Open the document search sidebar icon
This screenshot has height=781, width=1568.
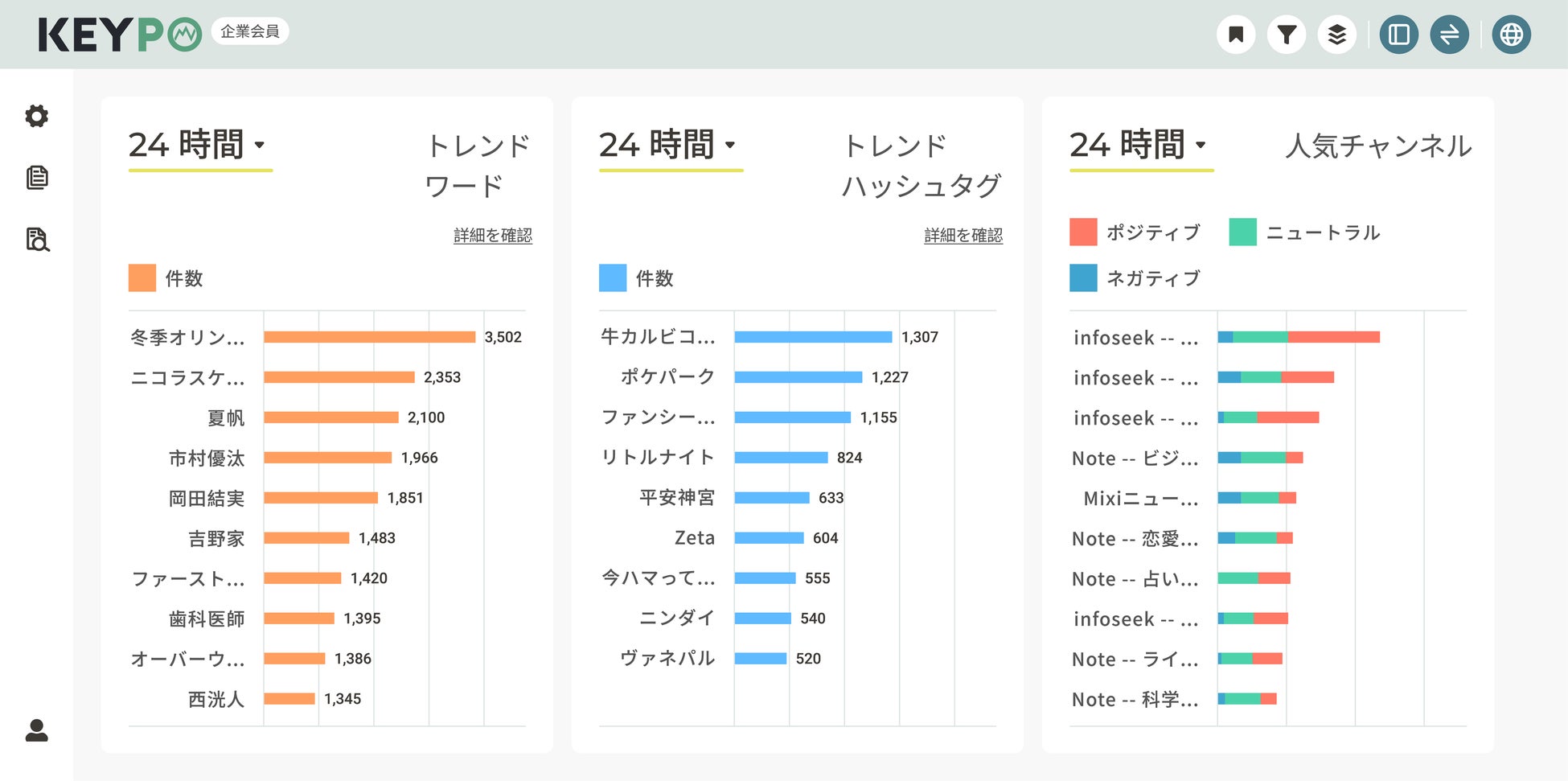pos(38,240)
